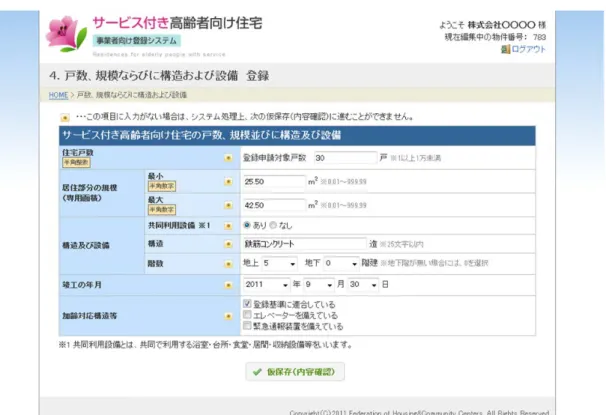Click minimum area field showing 25.50
This screenshot has height=415, width=606.
tap(274, 182)
